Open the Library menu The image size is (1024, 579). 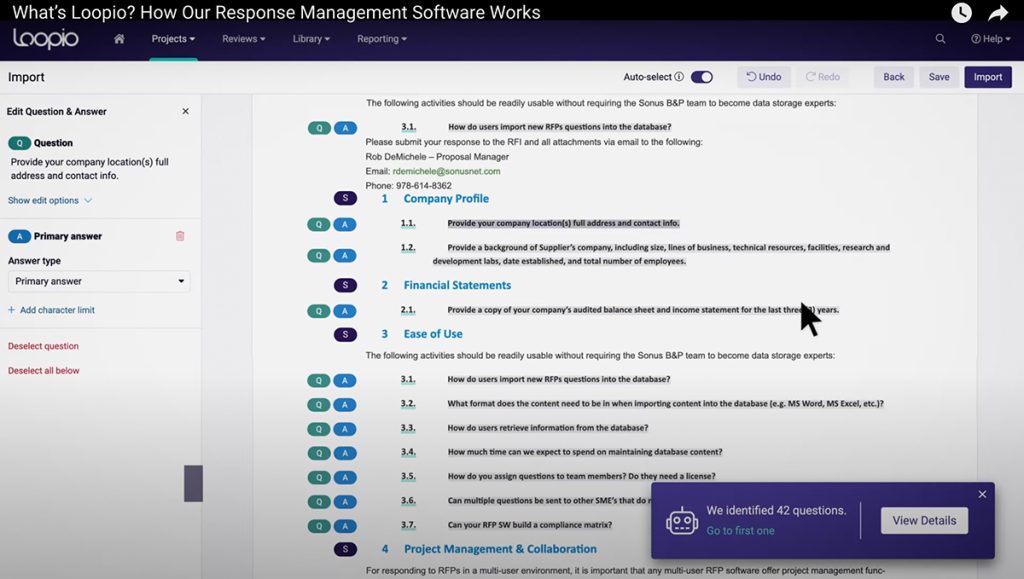click(x=310, y=38)
